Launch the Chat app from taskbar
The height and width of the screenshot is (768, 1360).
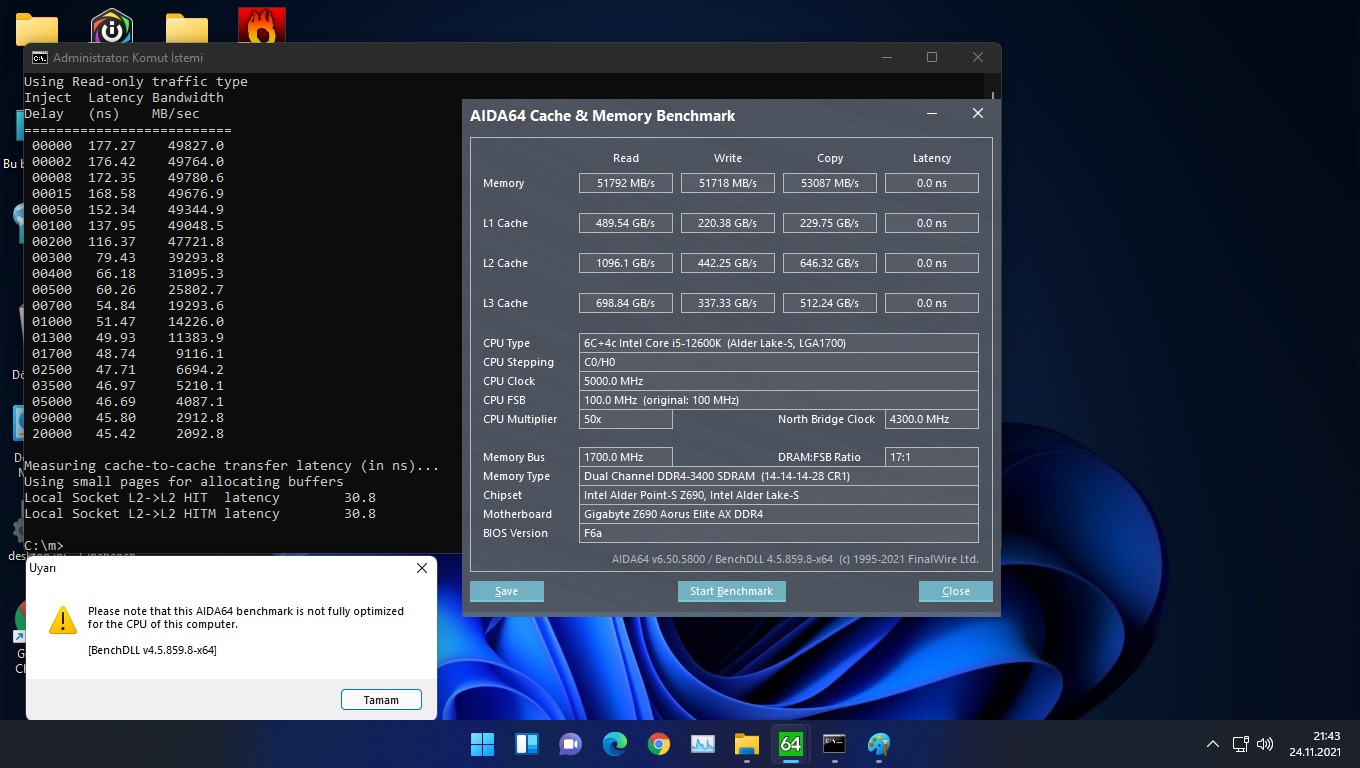(x=571, y=744)
